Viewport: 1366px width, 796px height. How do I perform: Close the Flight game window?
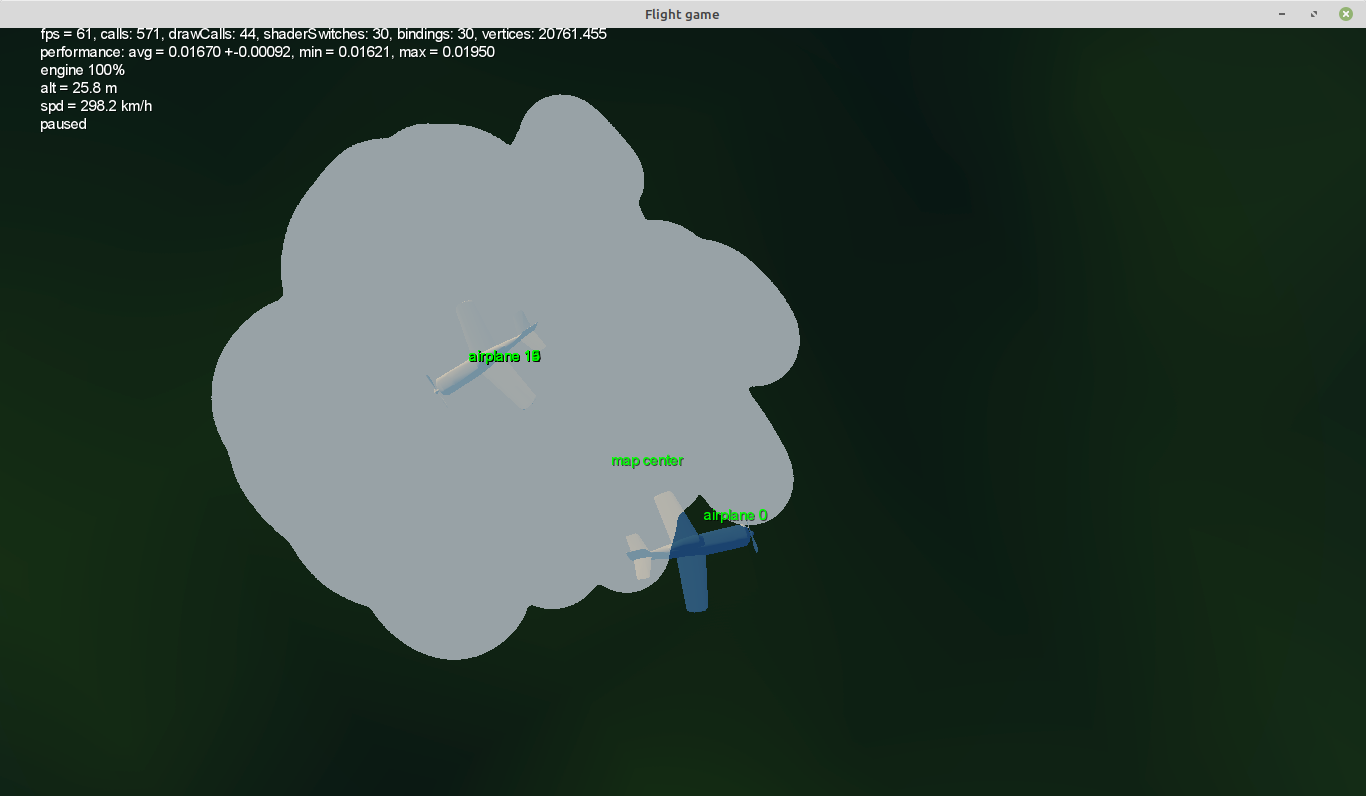(x=1346, y=14)
